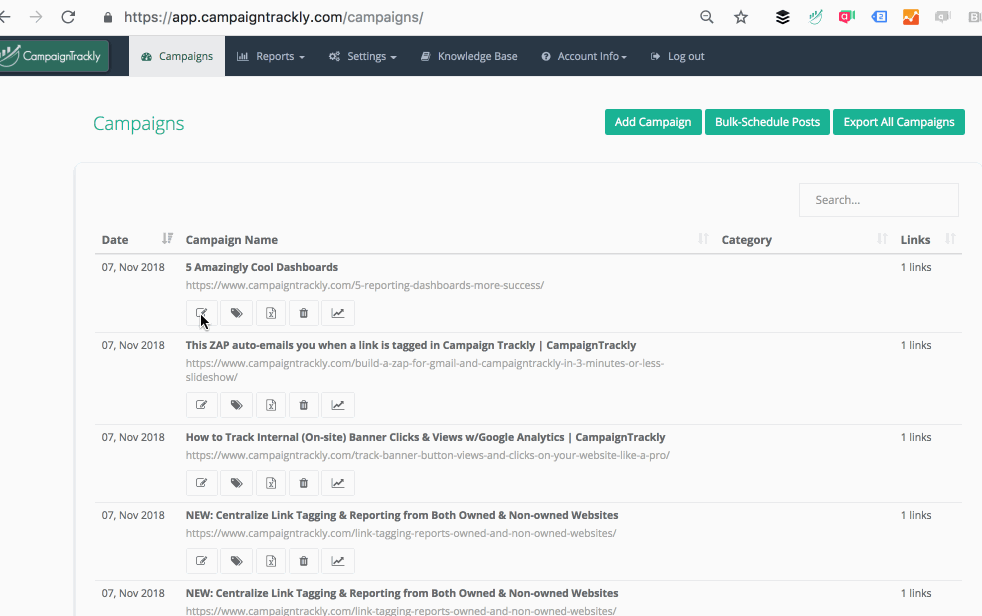Open the track-banner-button-views URL link
The width and height of the screenshot is (982, 616).
point(428,455)
